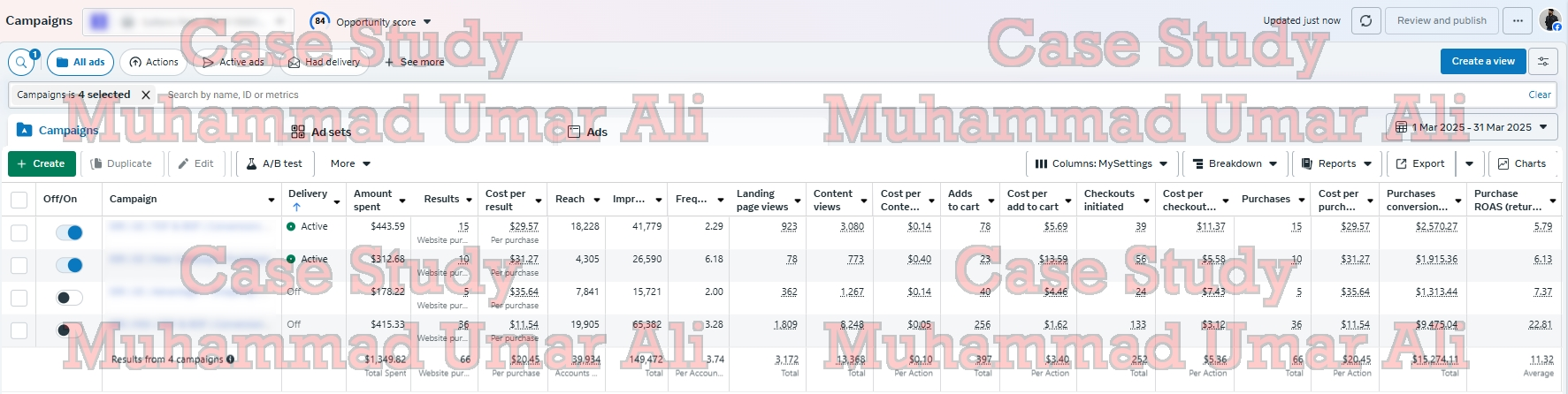The height and width of the screenshot is (394, 1568).
Task: Switch to the Ads tab
Action: 588,132
